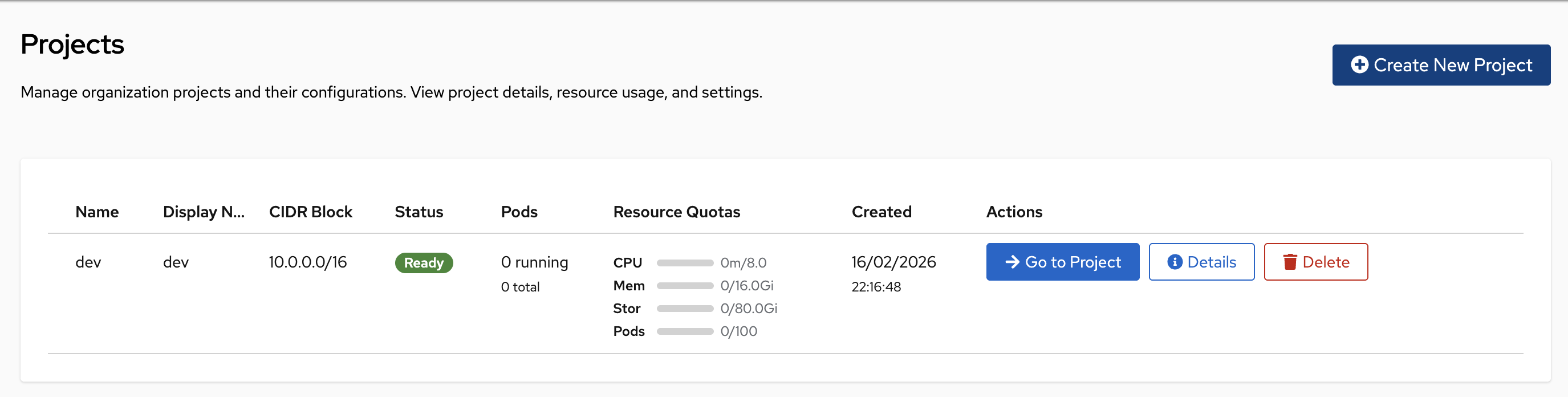
Task: Click the 0 running pods text
Action: [x=534, y=262]
